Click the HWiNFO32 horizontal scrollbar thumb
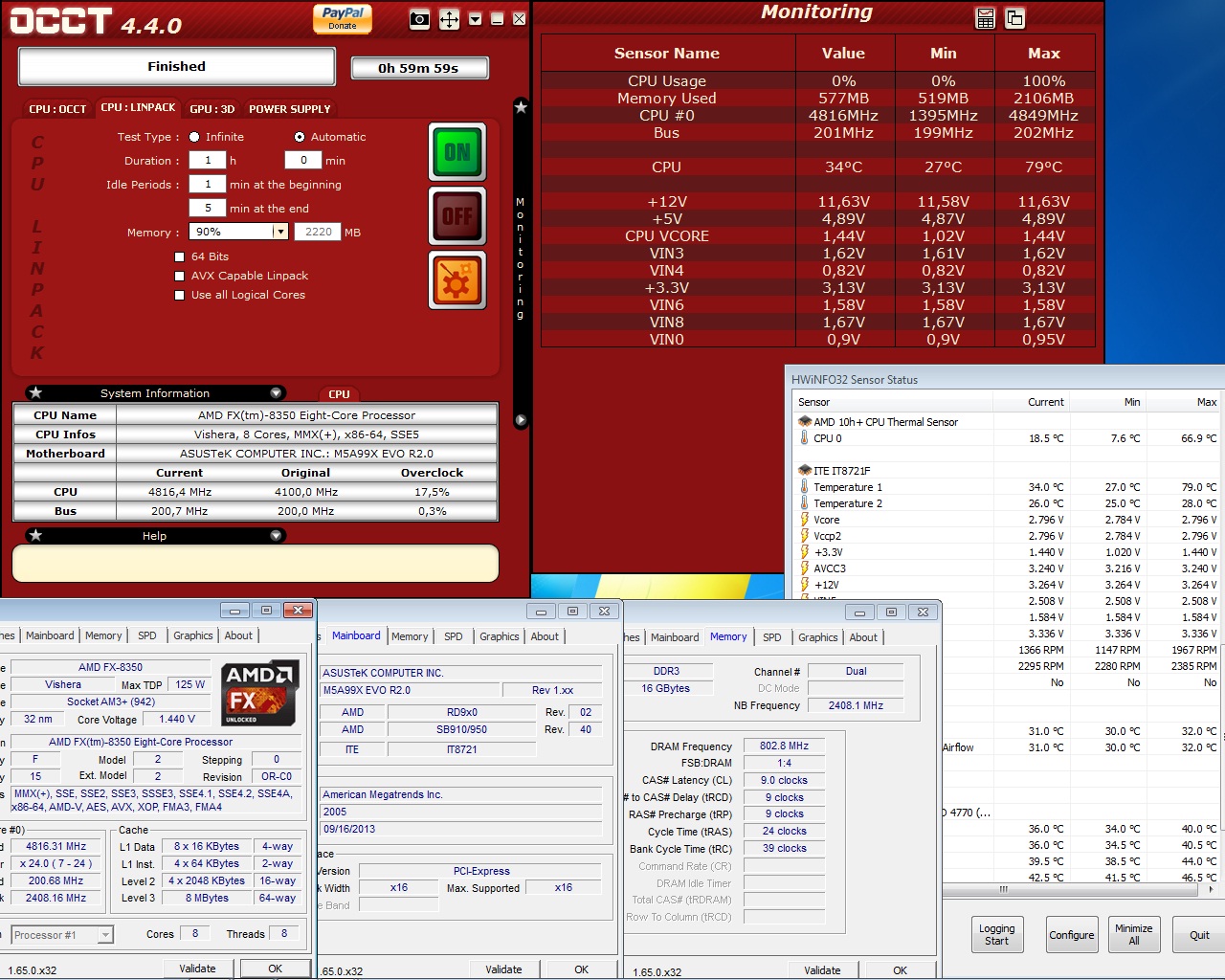 coord(1003,889)
